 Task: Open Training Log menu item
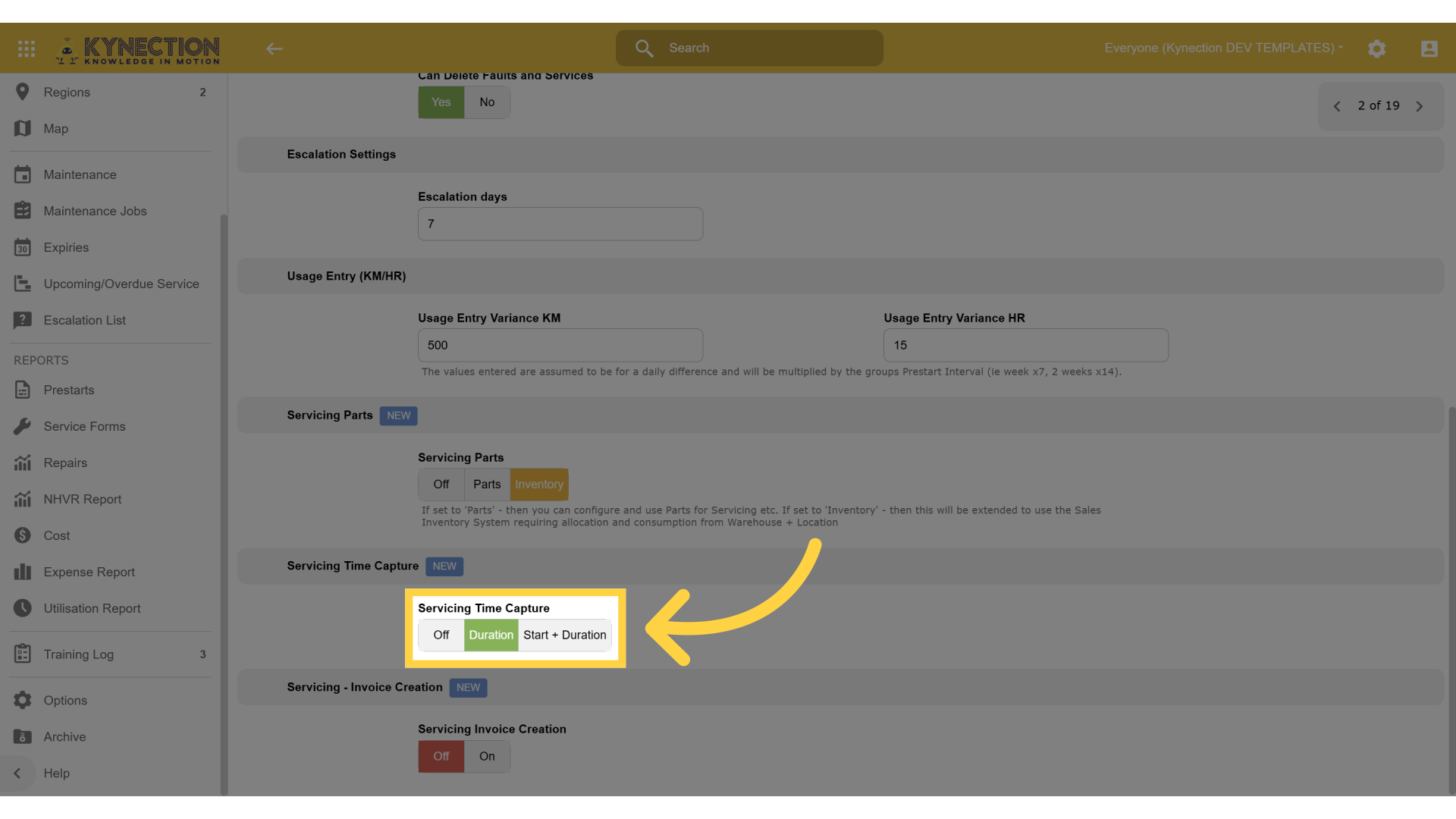[78, 654]
